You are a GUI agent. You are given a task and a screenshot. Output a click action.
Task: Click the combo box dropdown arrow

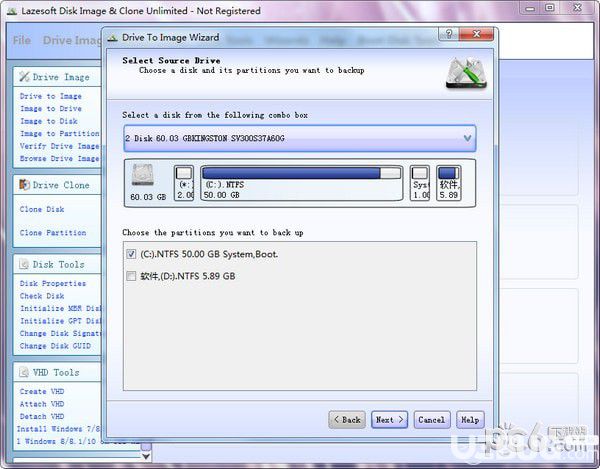coord(467,138)
